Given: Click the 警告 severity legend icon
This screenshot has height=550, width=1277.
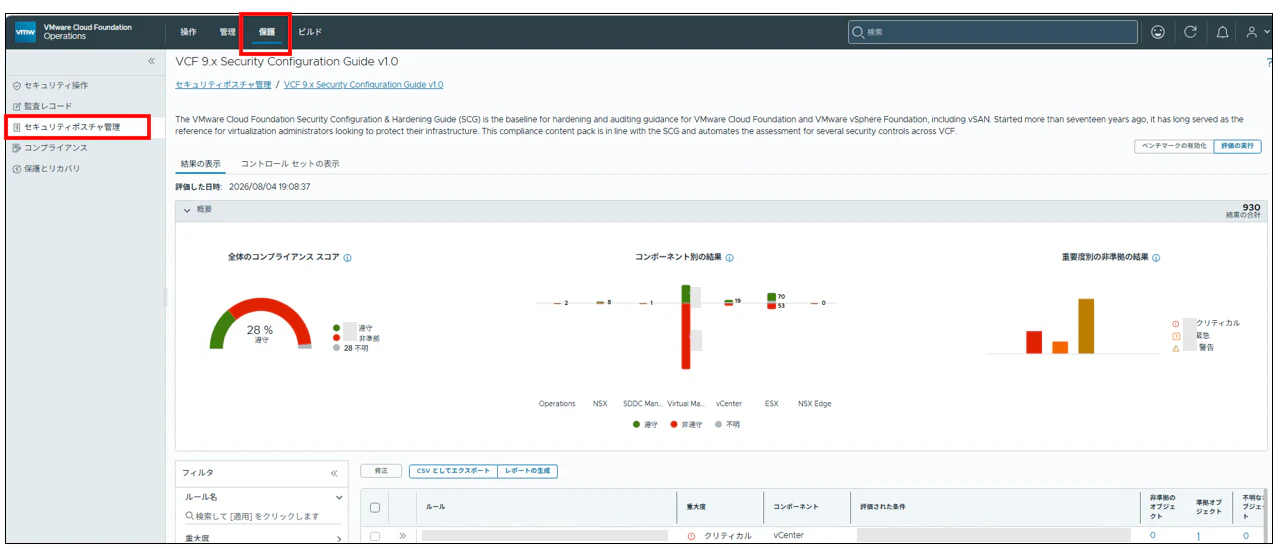Looking at the screenshot, I should pos(1176,348).
